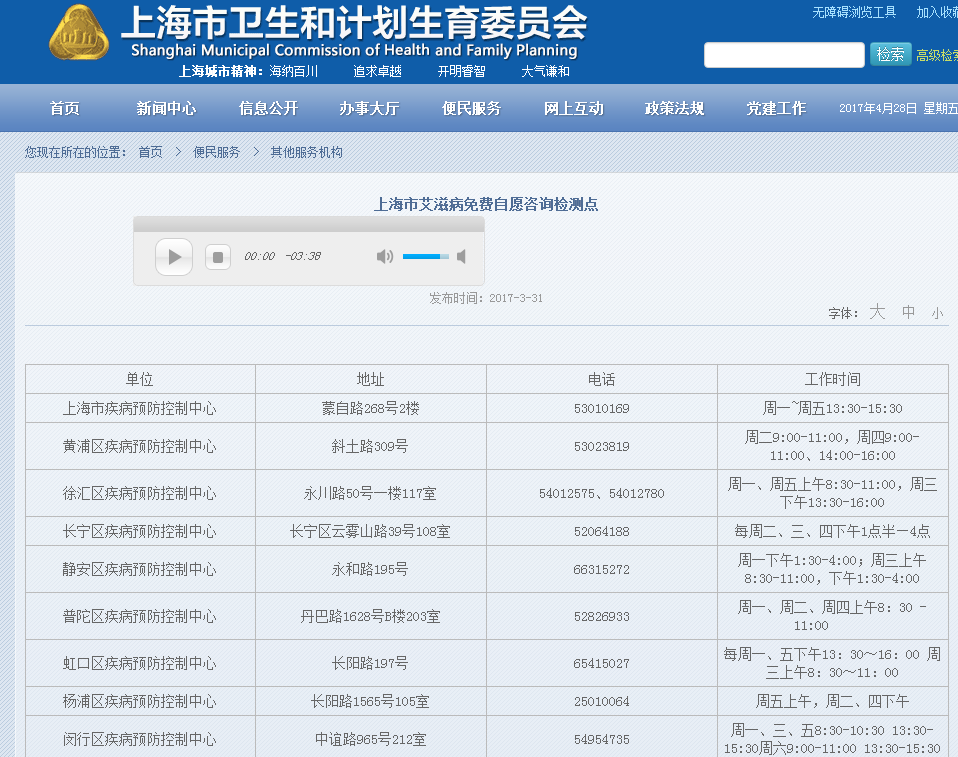Adjust the blue volume slider
This screenshot has height=757, width=958.
pyautogui.click(x=425, y=257)
